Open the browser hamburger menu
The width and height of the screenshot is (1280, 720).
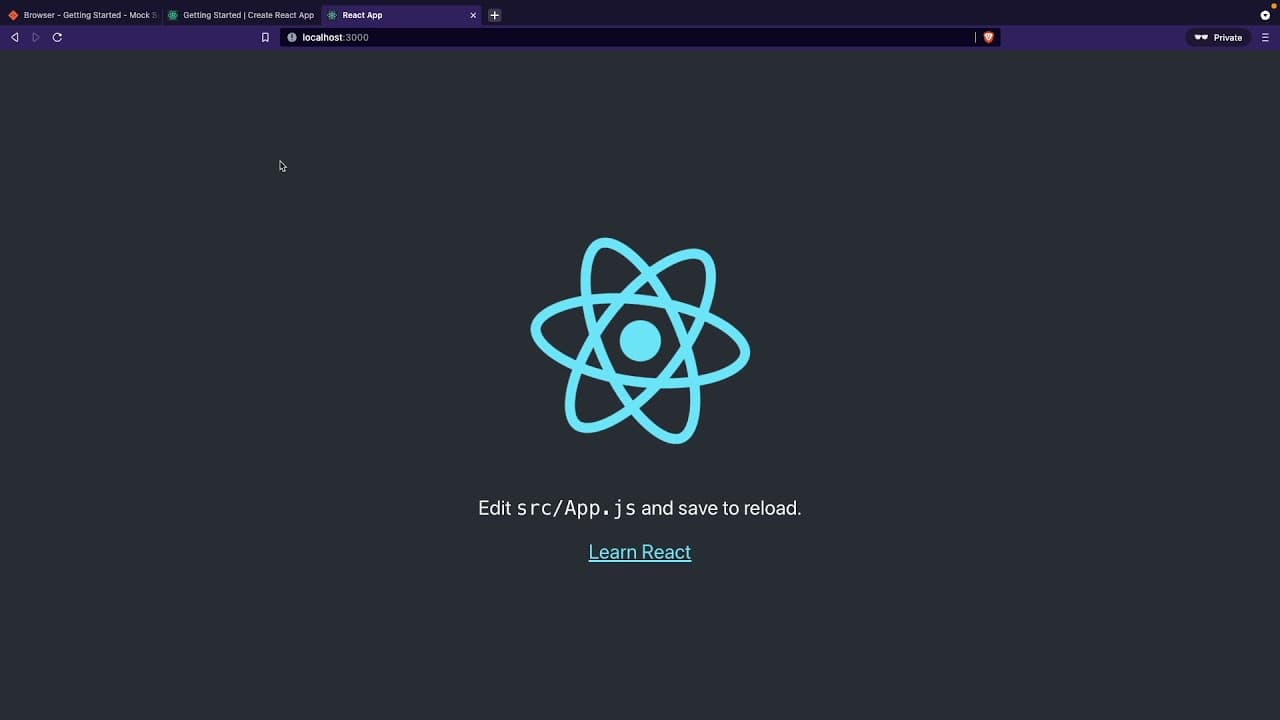pyautogui.click(x=1265, y=37)
